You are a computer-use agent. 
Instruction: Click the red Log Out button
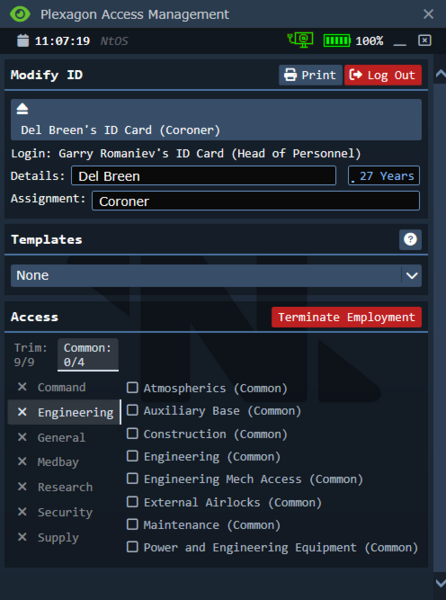(383, 75)
